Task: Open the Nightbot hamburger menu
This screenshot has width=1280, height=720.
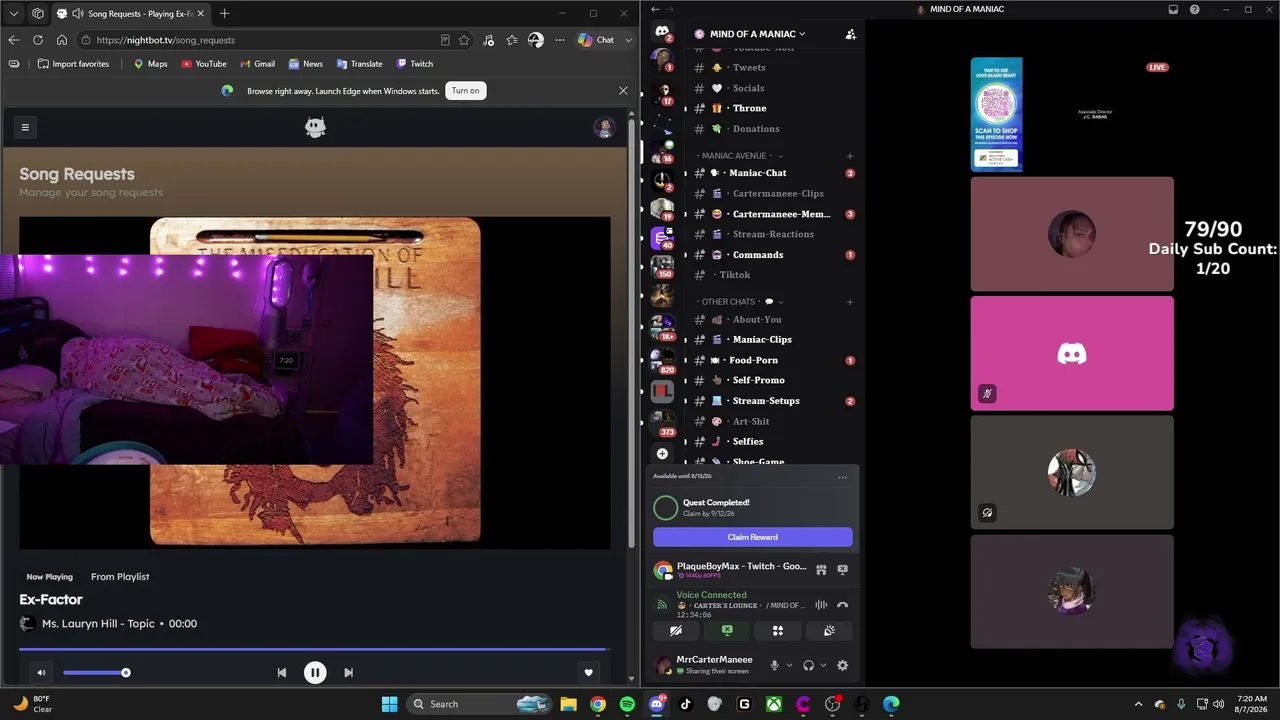Action: click(25, 127)
